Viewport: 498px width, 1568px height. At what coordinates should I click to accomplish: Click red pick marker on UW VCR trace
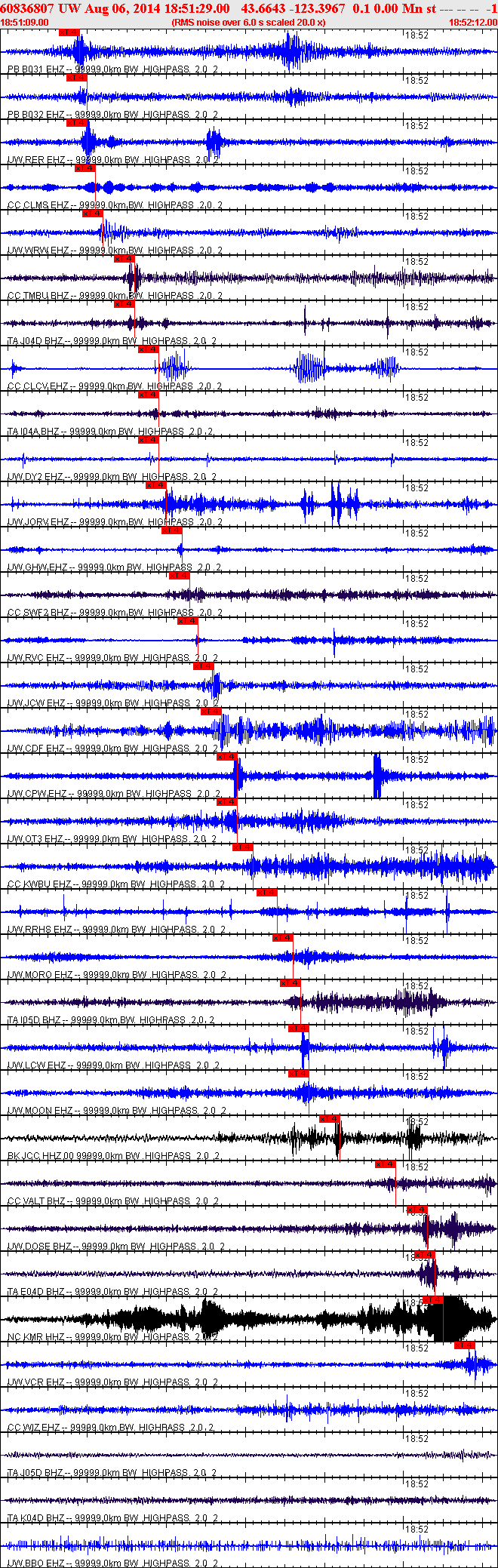[464, 1345]
